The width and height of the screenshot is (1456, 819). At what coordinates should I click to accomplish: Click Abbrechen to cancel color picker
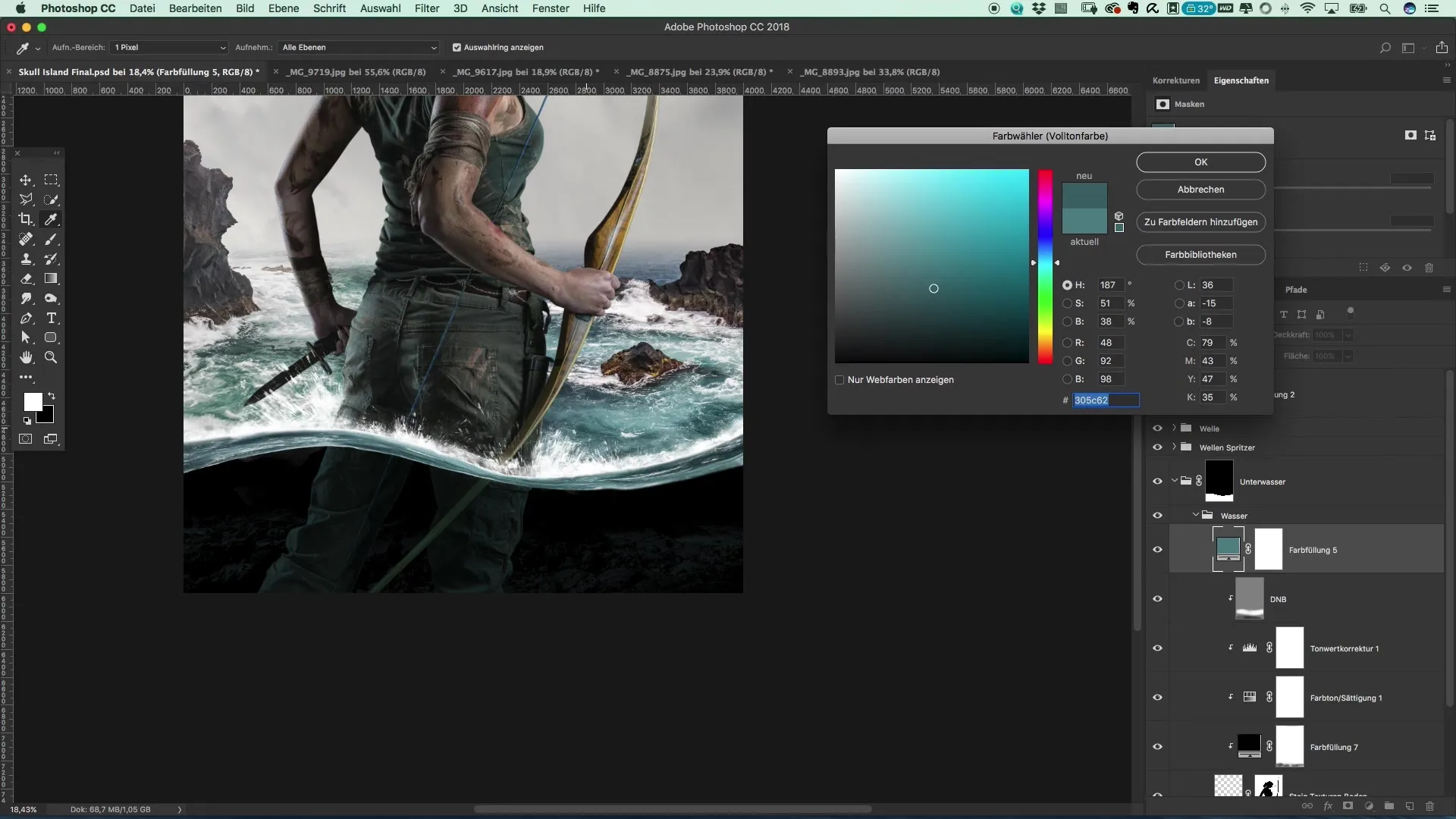(x=1201, y=190)
